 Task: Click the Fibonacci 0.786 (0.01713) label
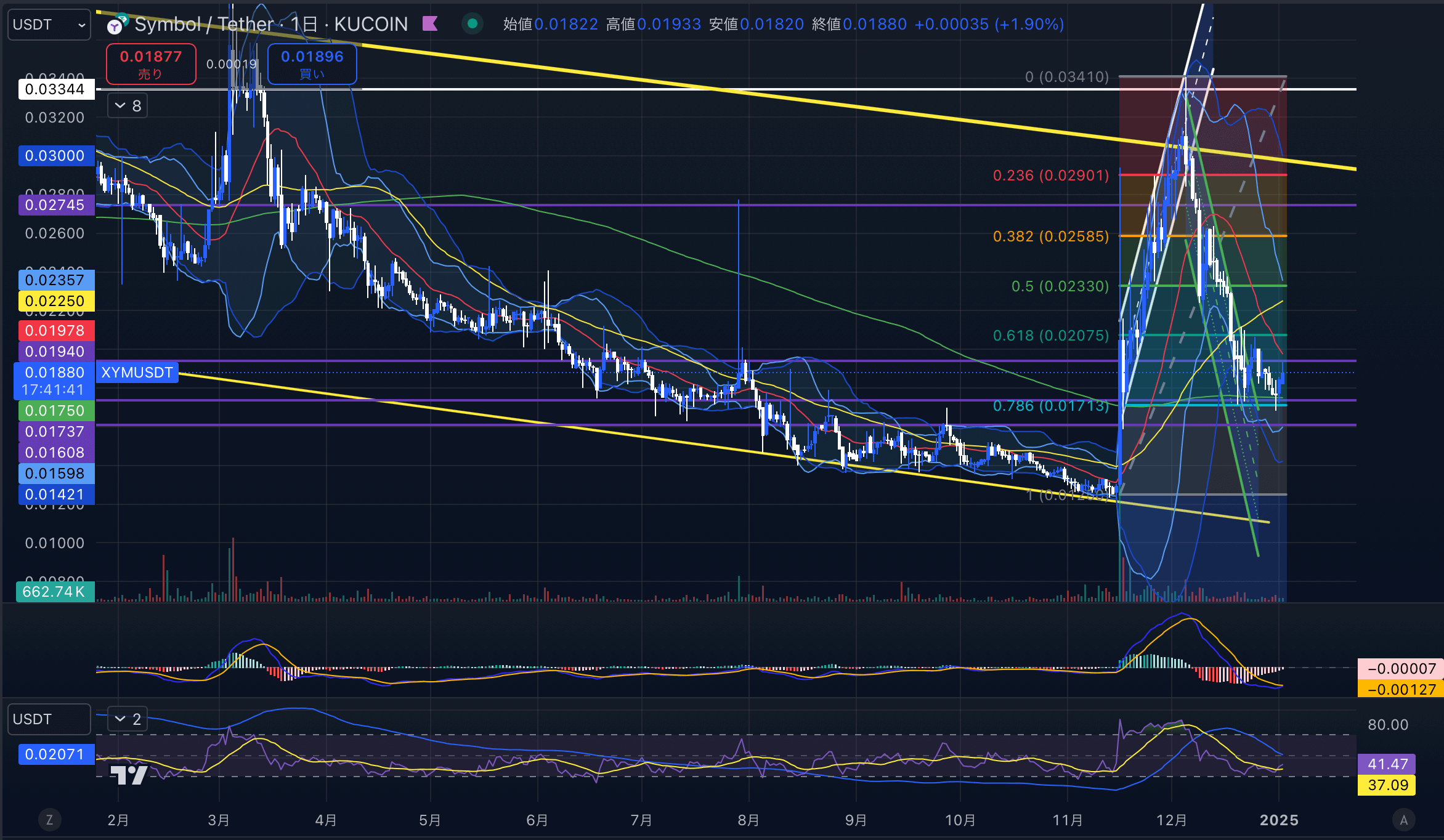pos(1051,406)
